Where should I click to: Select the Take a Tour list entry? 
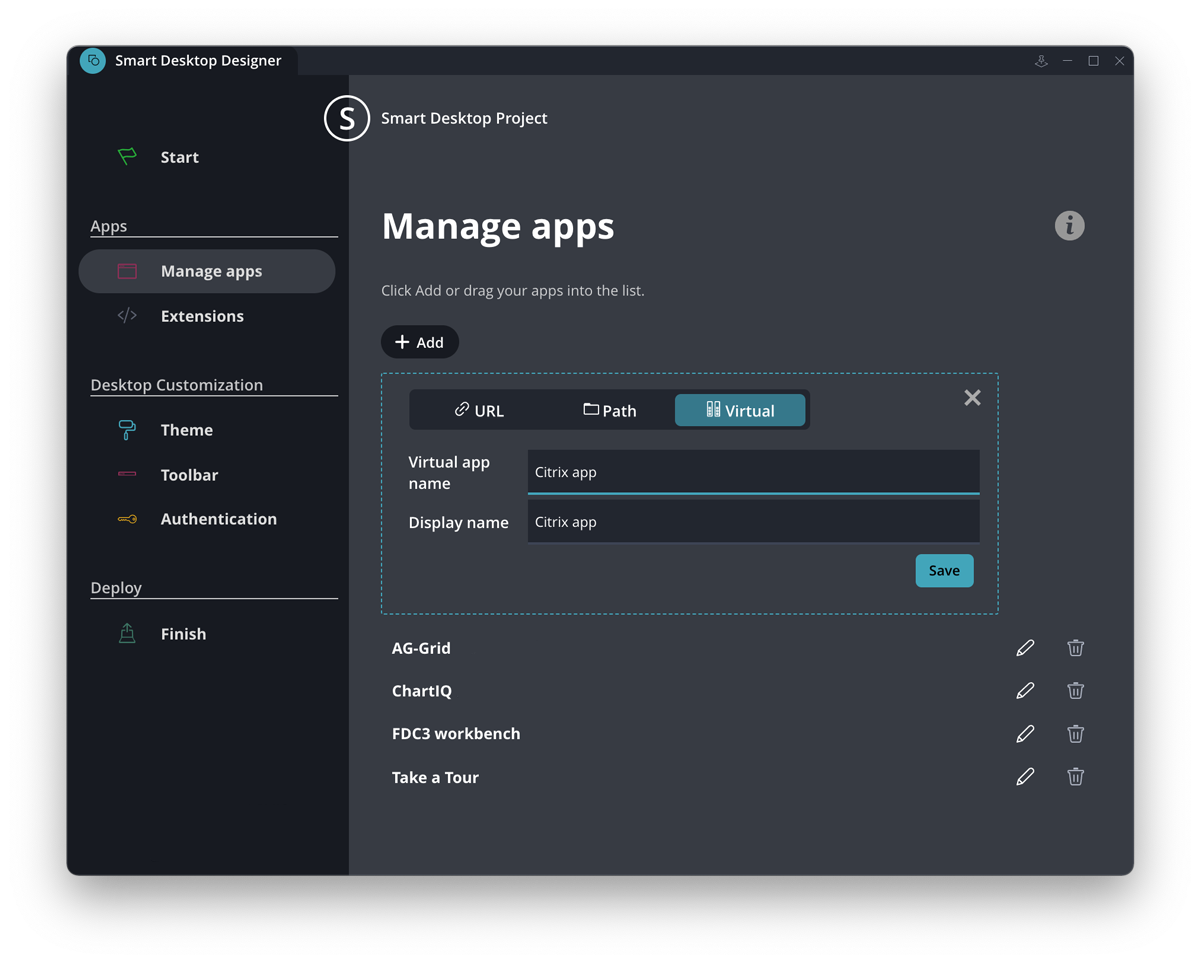click(435, 777)
